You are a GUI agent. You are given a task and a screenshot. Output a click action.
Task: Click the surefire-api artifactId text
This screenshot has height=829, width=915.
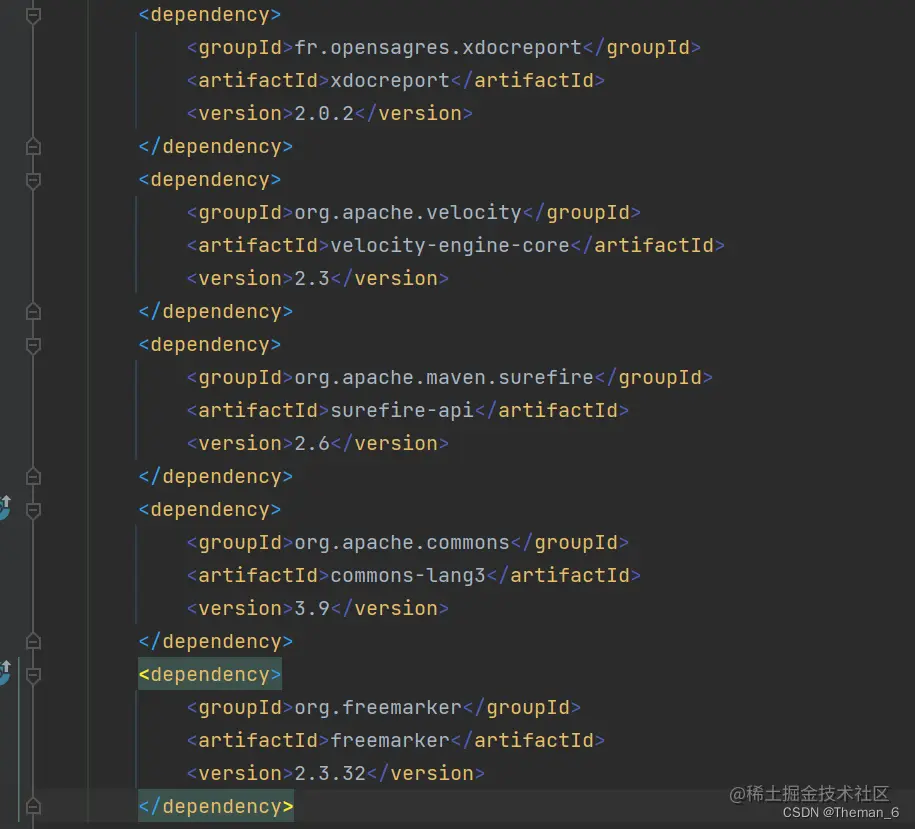[401, 411]
